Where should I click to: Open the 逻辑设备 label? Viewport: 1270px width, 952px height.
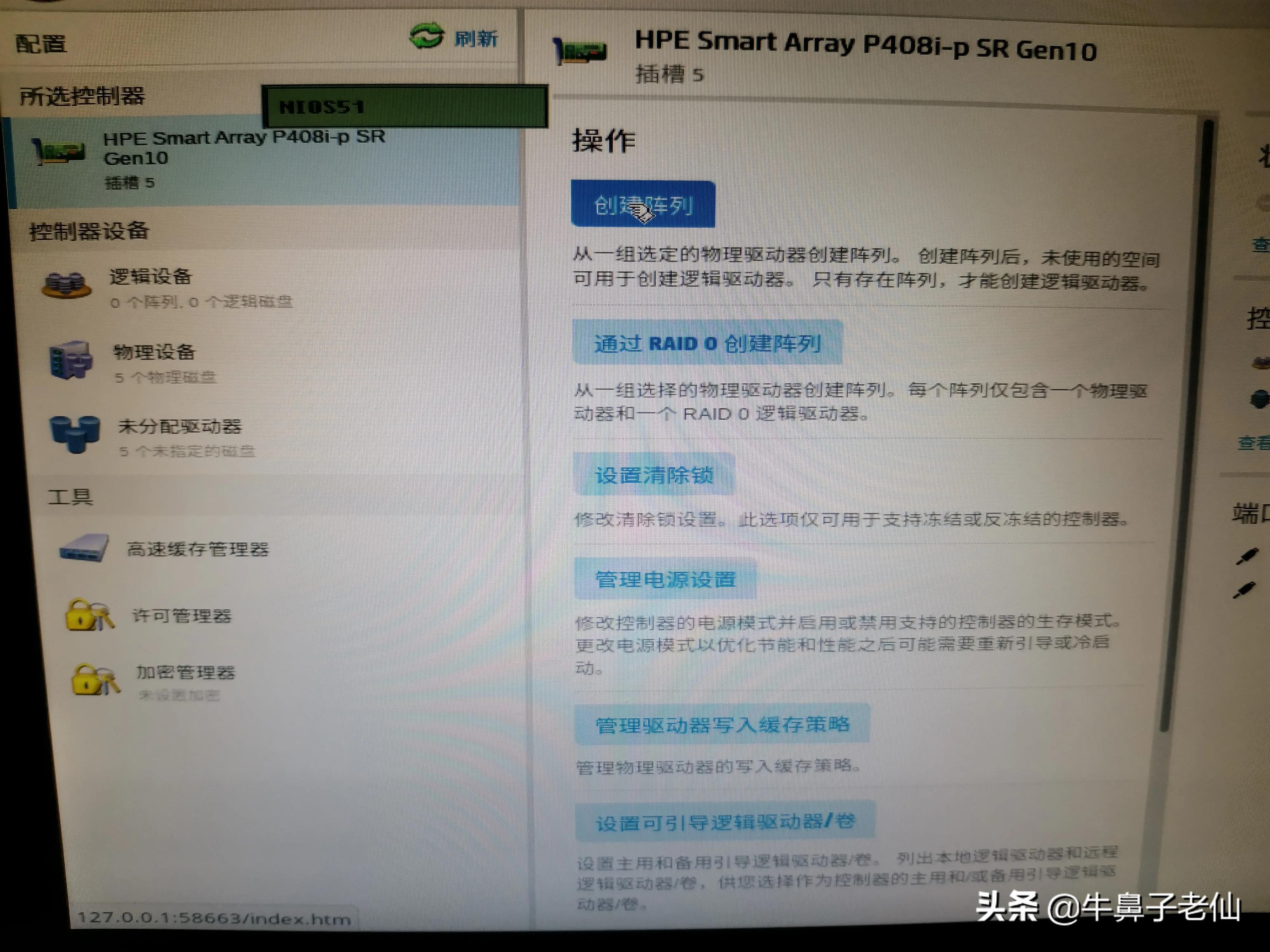[151, 277]
